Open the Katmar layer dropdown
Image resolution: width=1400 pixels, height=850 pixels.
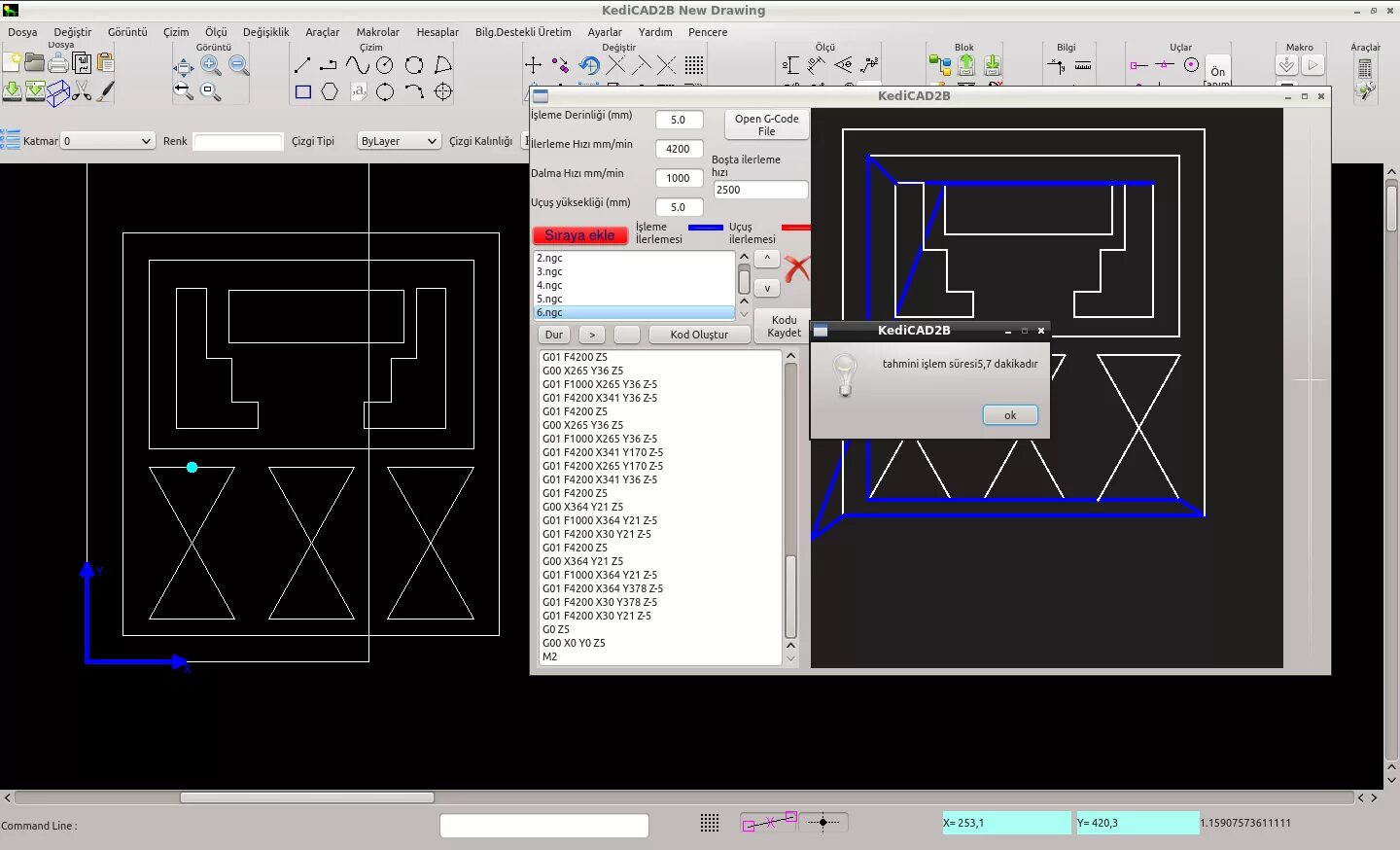coord(107,141)
